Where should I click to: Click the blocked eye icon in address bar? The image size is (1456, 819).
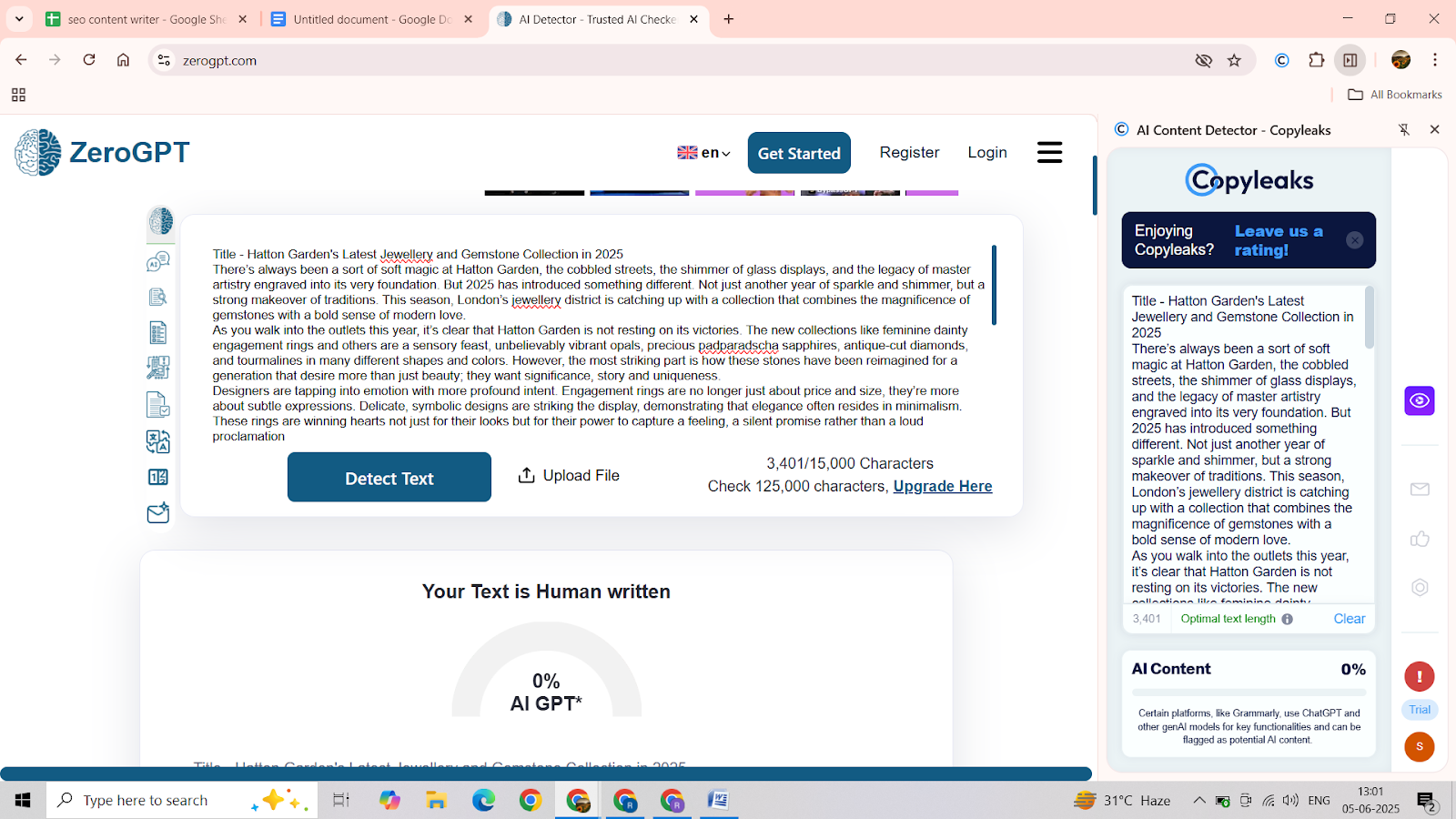point(1204,61)
